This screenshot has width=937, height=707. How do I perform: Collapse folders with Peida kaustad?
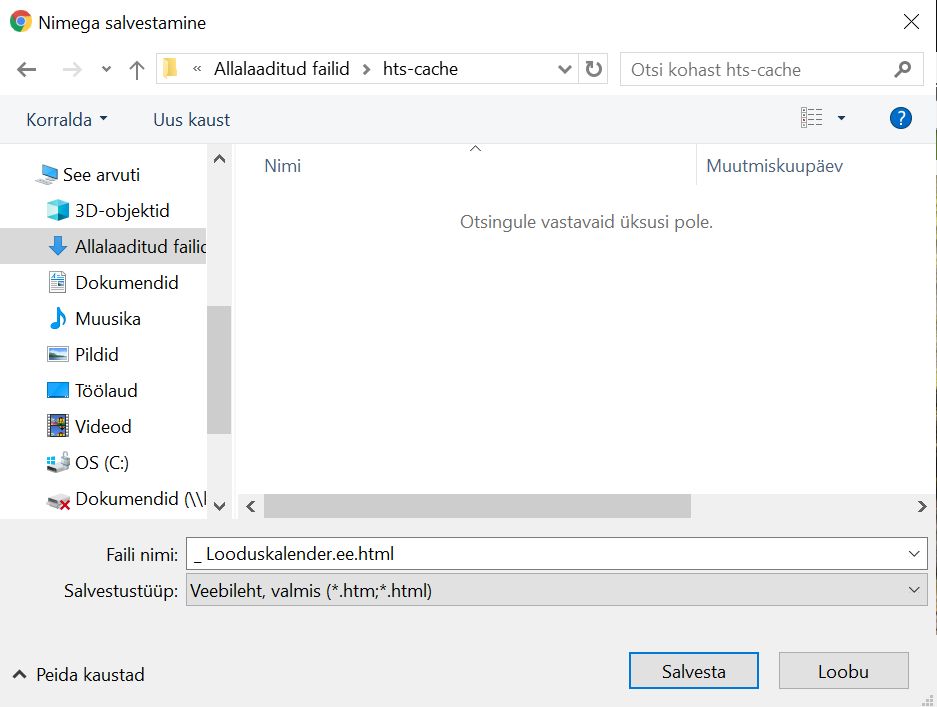point(79,675)
